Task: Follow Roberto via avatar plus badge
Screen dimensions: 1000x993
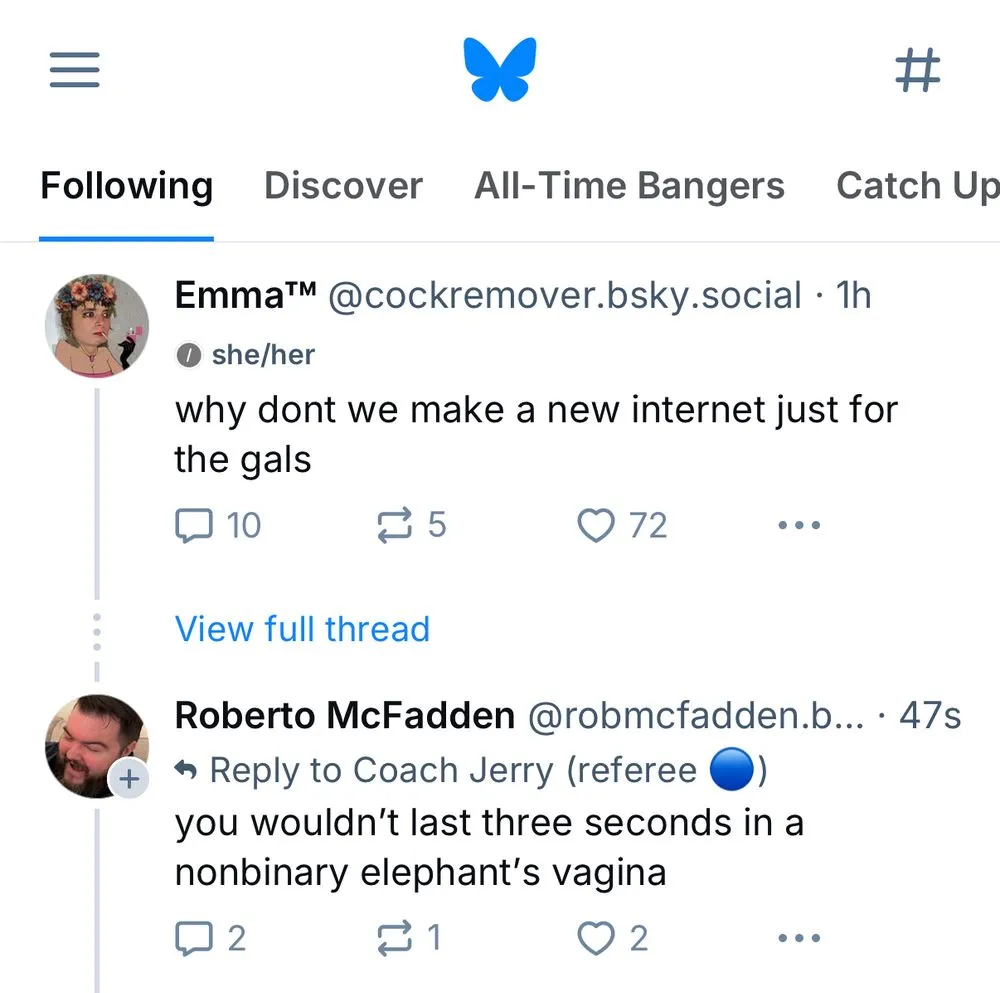Action: click(129, 779)
